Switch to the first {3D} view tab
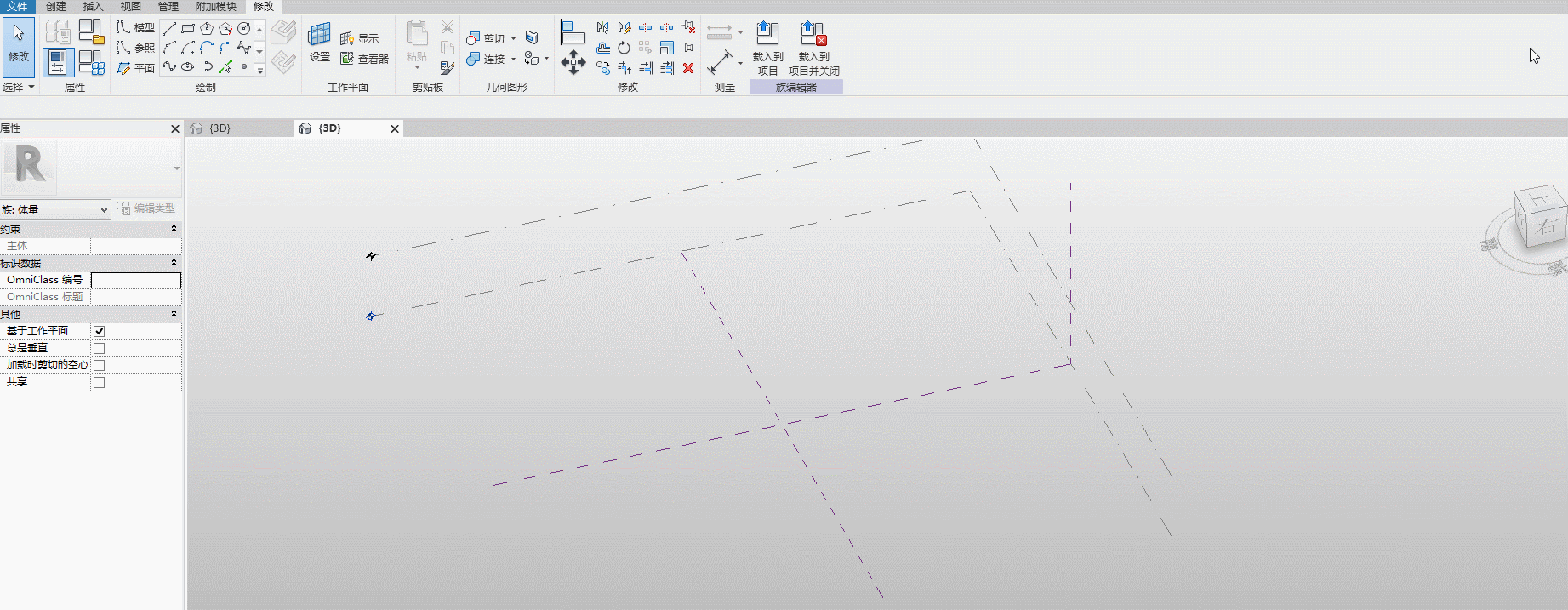Viewport: 1568px width, 610px height. [220, 128]
